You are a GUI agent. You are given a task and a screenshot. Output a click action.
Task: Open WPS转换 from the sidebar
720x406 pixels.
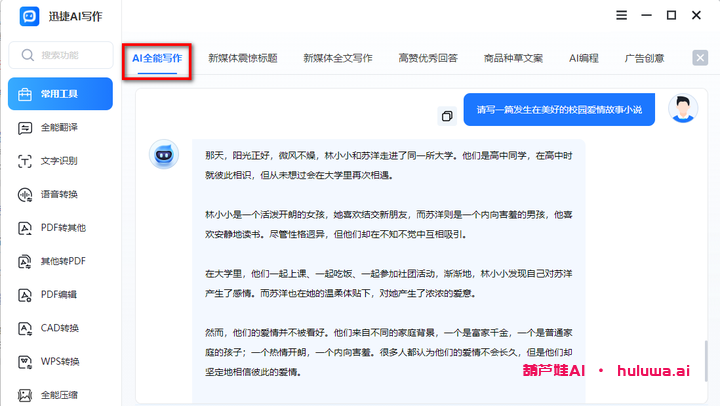point(60,362)
